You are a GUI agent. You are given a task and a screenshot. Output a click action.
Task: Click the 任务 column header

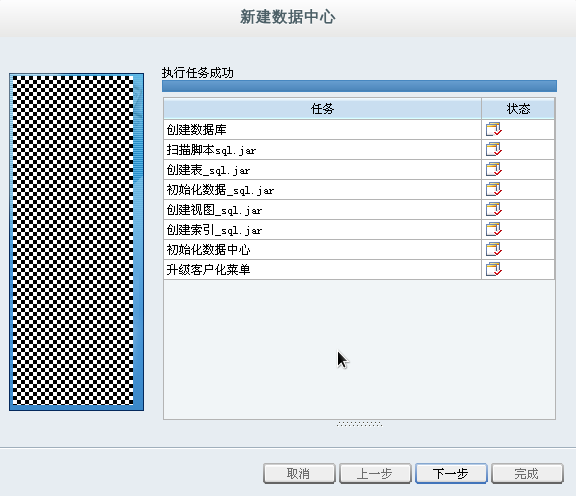coord(322,109)
